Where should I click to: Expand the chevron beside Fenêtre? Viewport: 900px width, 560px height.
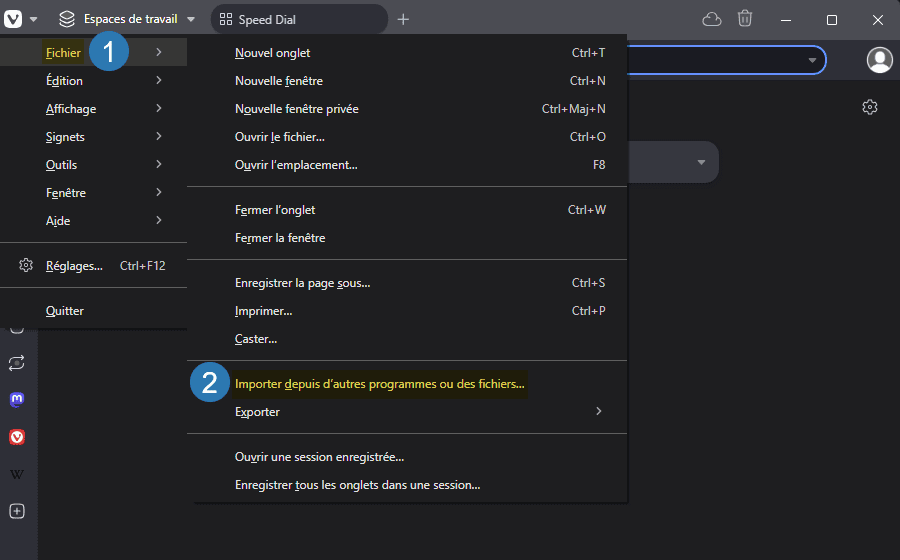(159, 192)
